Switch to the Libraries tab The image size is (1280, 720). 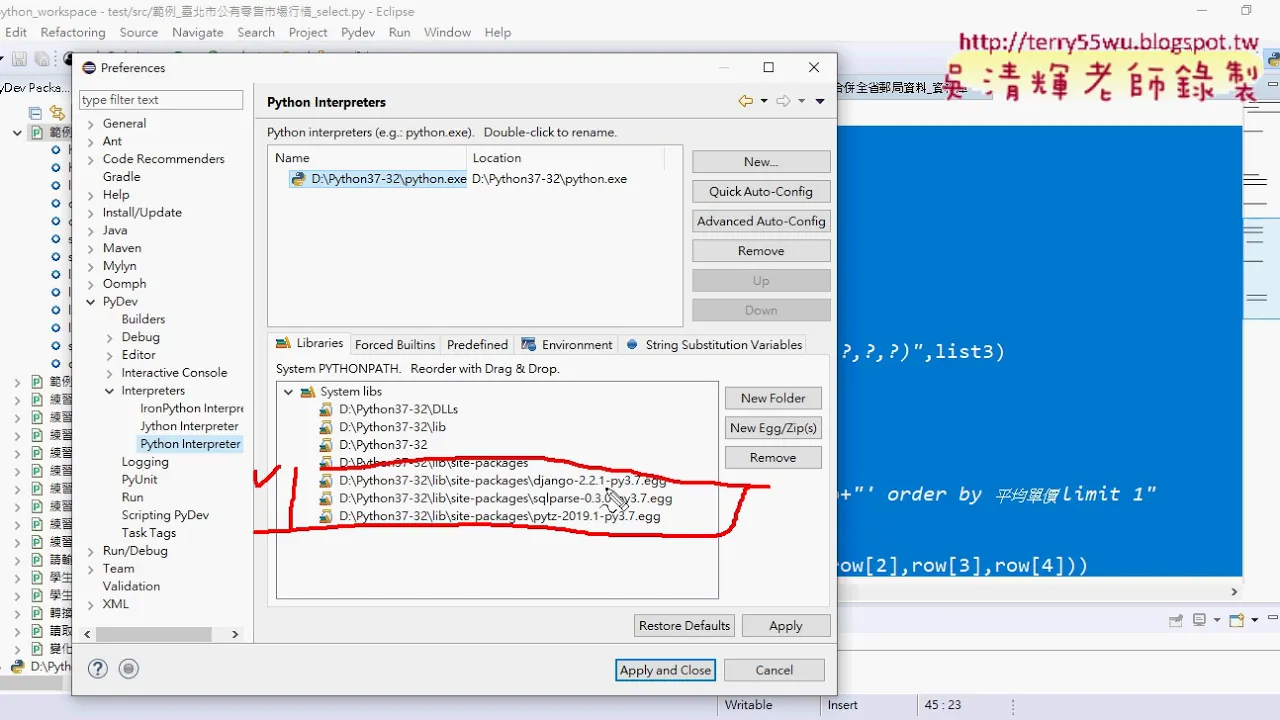tap(309, 343)
